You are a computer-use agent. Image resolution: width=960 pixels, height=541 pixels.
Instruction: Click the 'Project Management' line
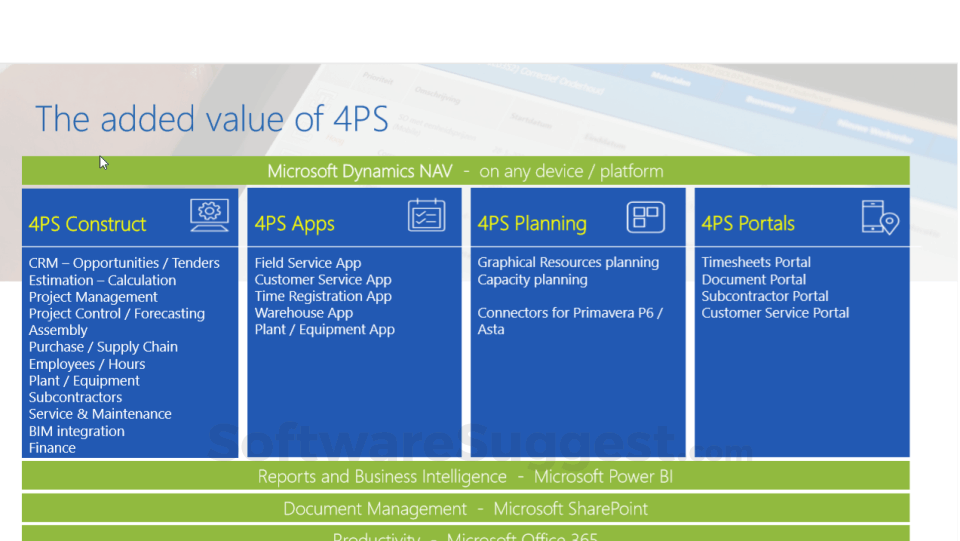pos(93,297)
